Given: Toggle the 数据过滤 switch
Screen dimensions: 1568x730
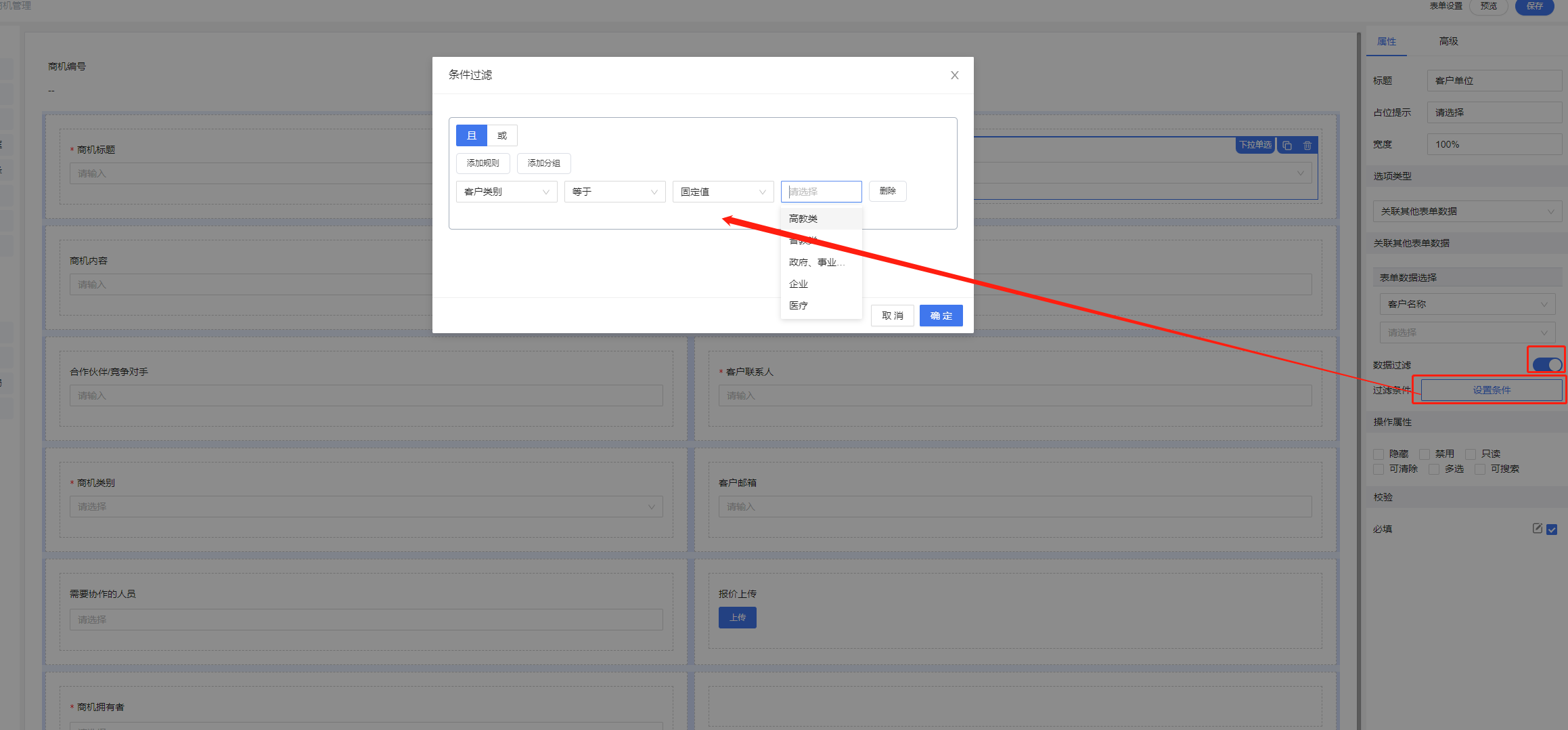Looking at the screenshot, I should (x=1548, y=364).
